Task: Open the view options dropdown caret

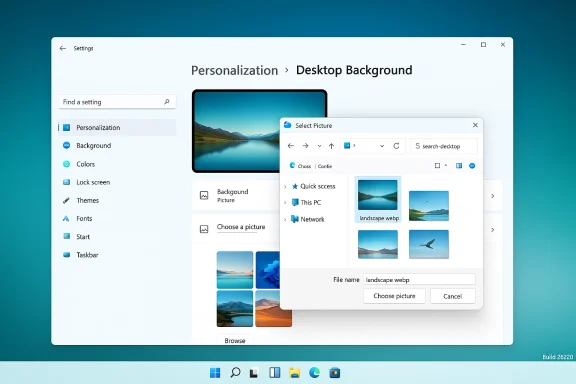Action: (x=446, y=166)
